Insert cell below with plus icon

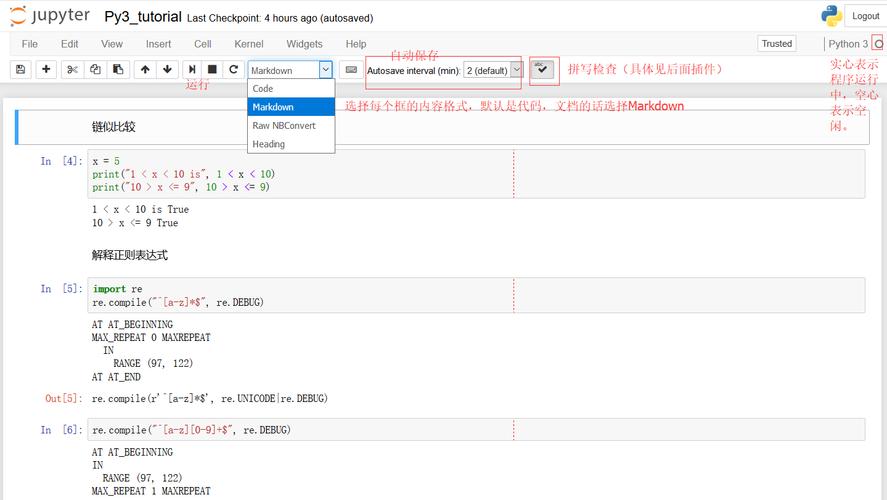click(46, 70)
